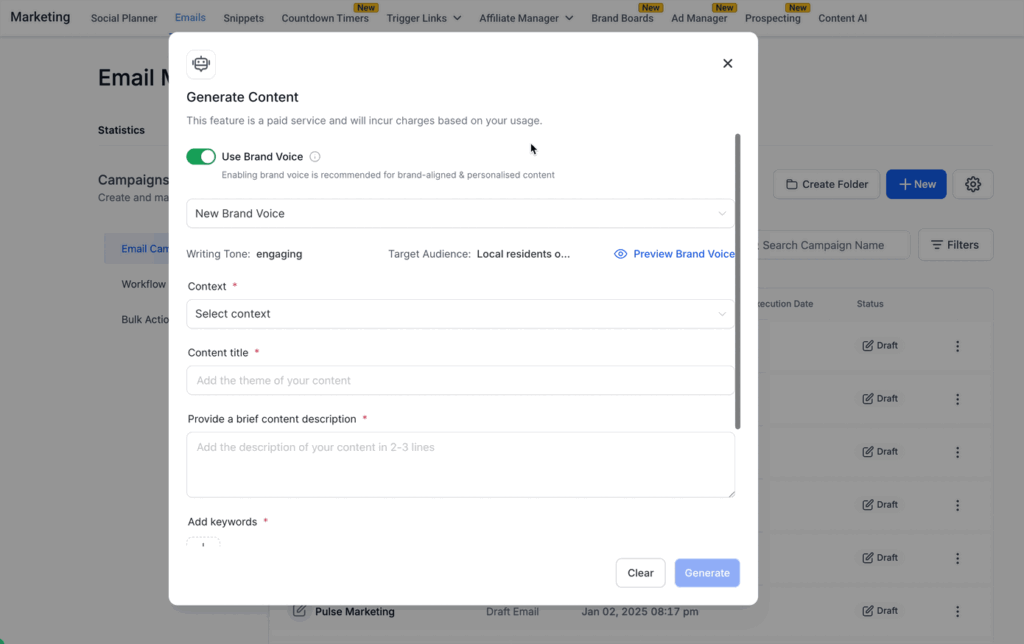Click the Filters button
The height and width of the screenshot is (644, 1024).
pos(955,245)
